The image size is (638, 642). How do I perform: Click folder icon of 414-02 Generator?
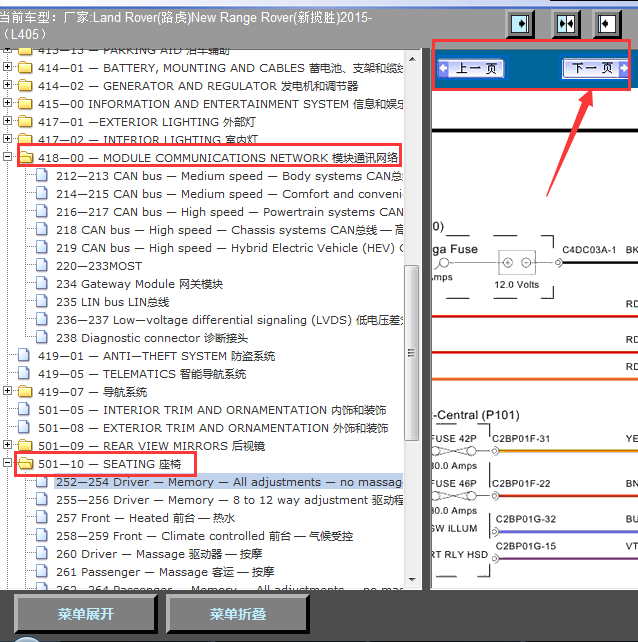(x=25, y=85)
